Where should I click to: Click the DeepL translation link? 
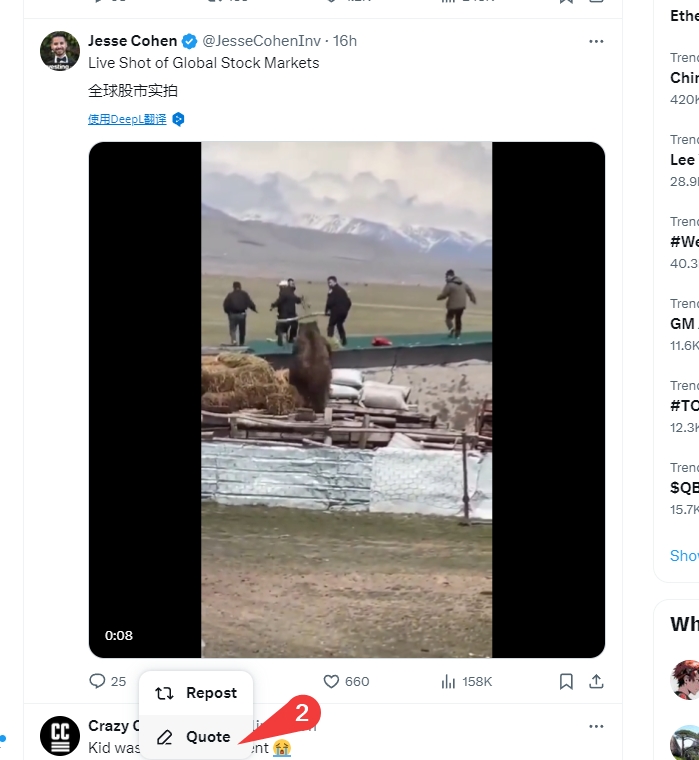coord(127,119)
